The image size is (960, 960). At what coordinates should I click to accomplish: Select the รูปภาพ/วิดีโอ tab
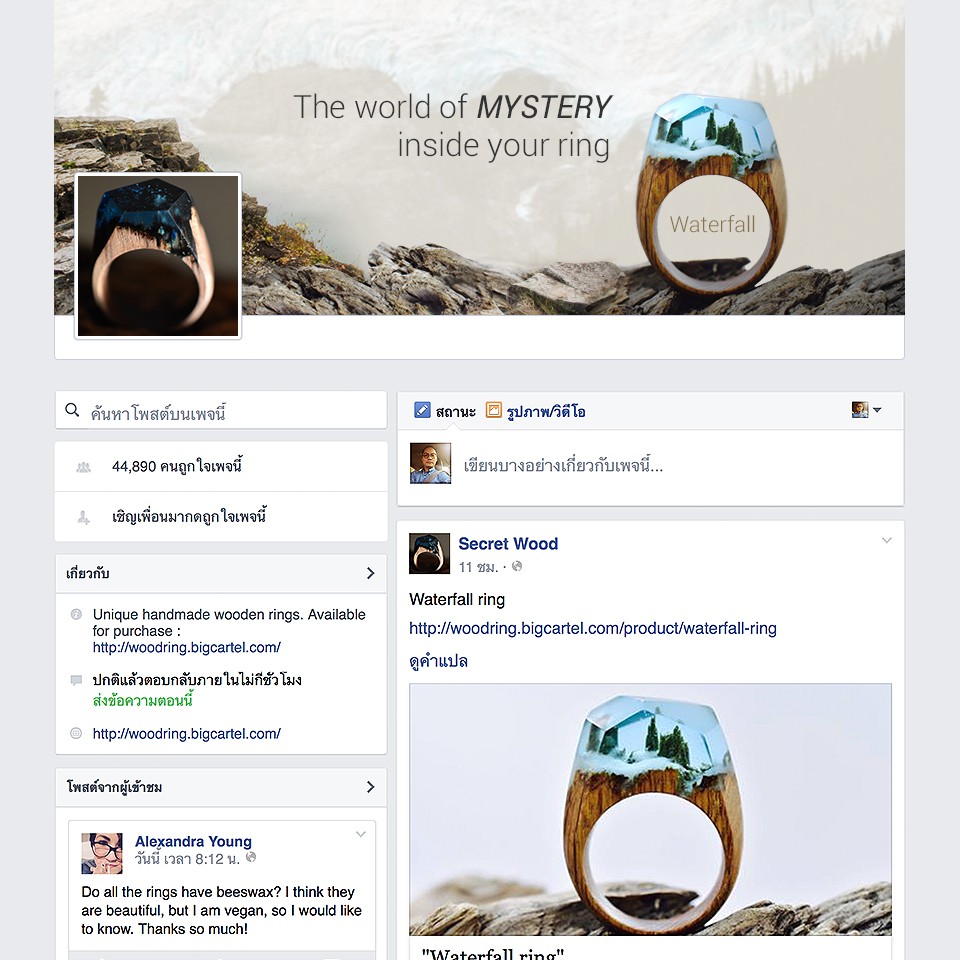[546, 411]
